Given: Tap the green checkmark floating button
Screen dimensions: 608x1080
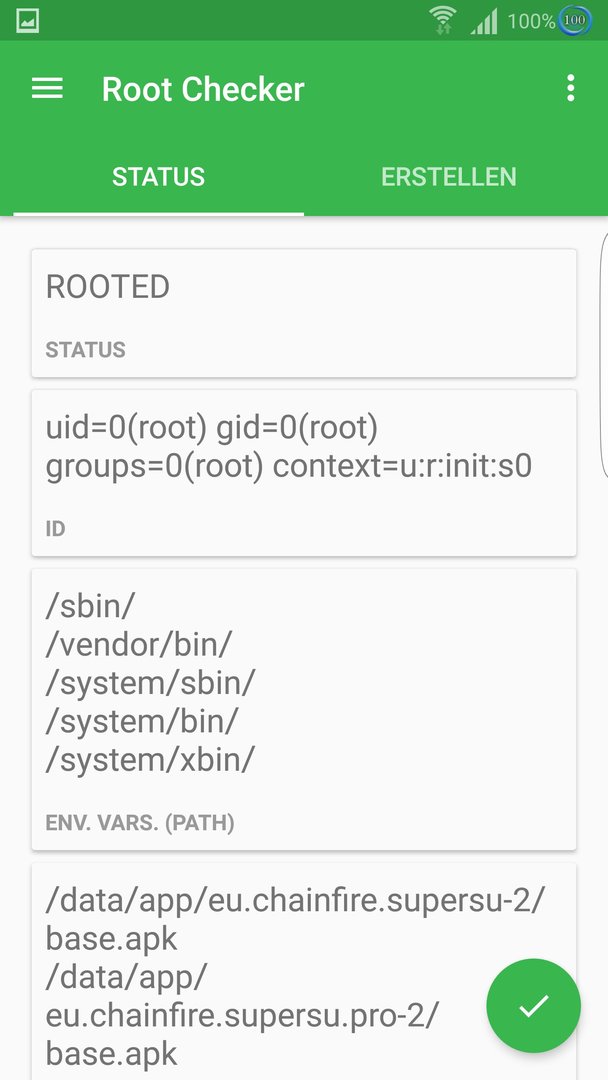Looking at the screenshot, I should tap(534, 1005).
